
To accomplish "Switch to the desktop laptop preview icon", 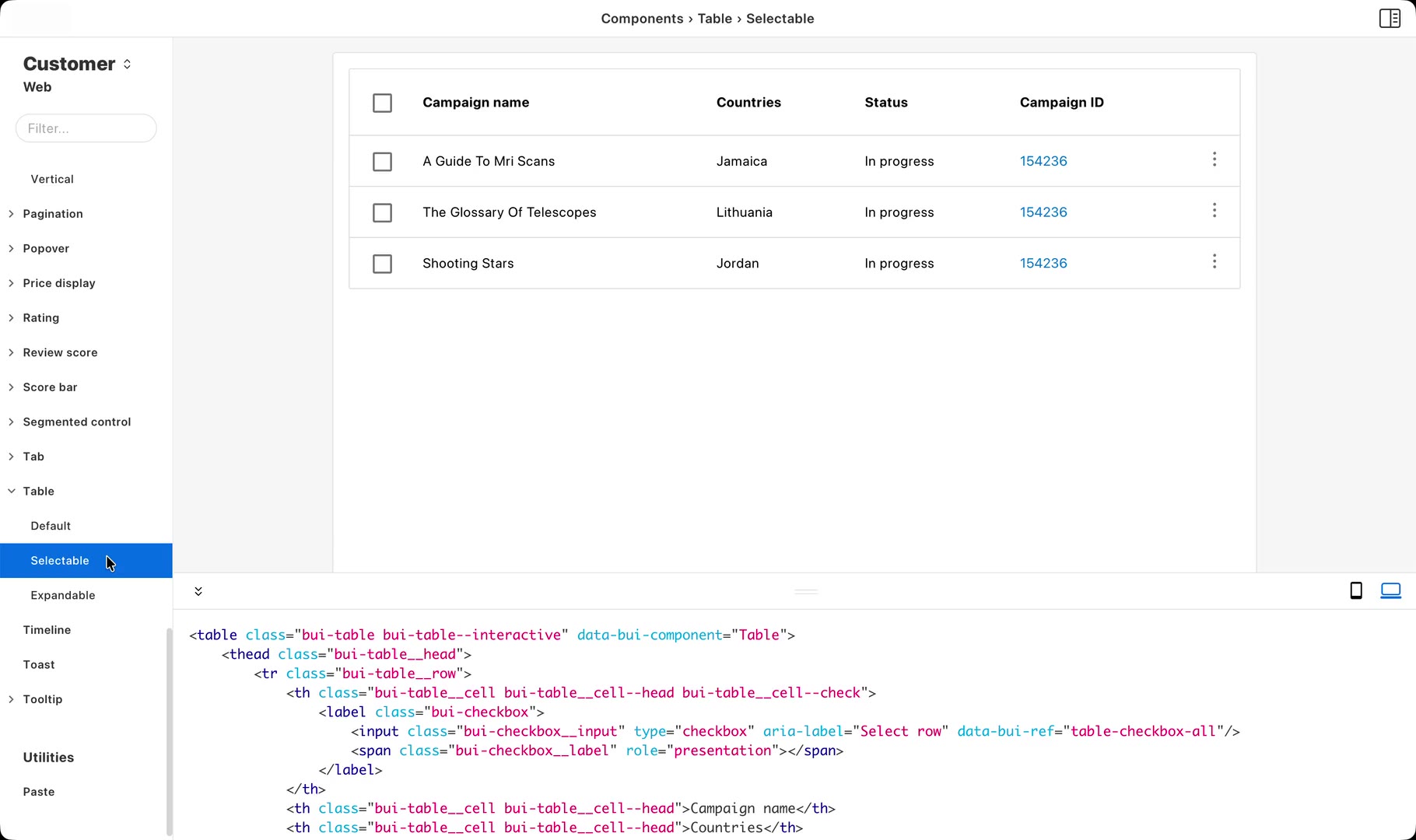I will point(1390,591).
